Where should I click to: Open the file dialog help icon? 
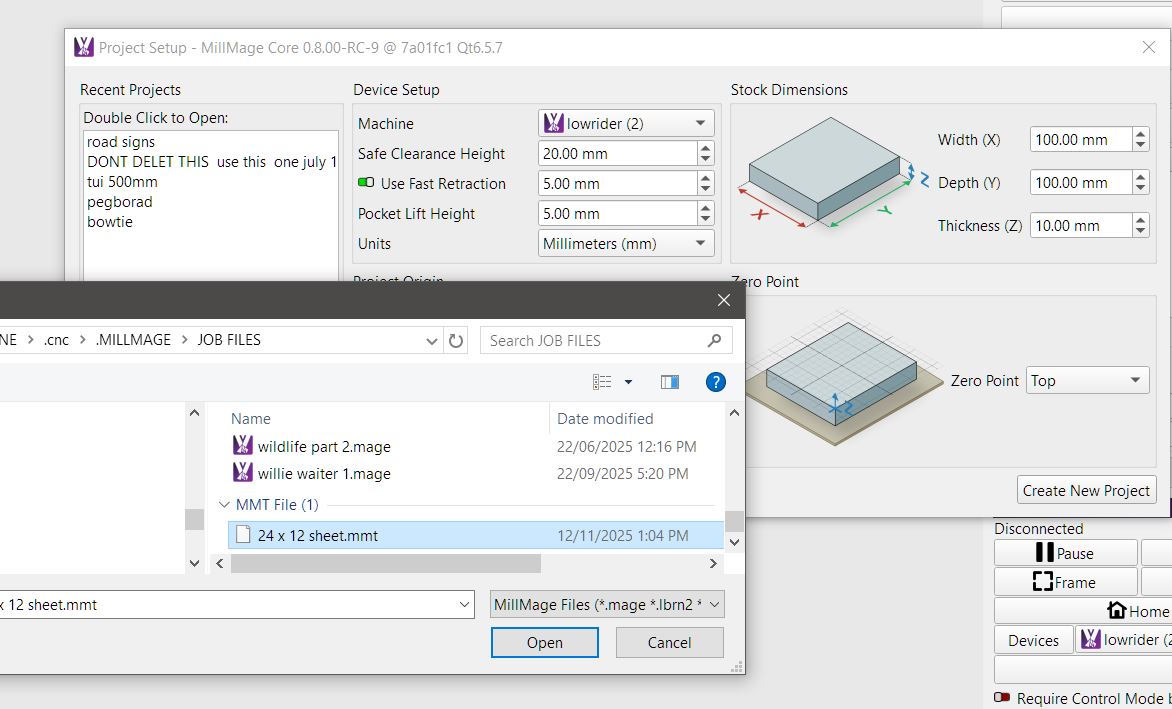(715, 382)
